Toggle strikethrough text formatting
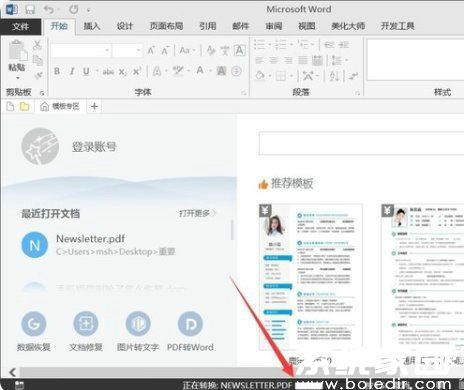This screenshot has height=390, width=464. point(108,71)
